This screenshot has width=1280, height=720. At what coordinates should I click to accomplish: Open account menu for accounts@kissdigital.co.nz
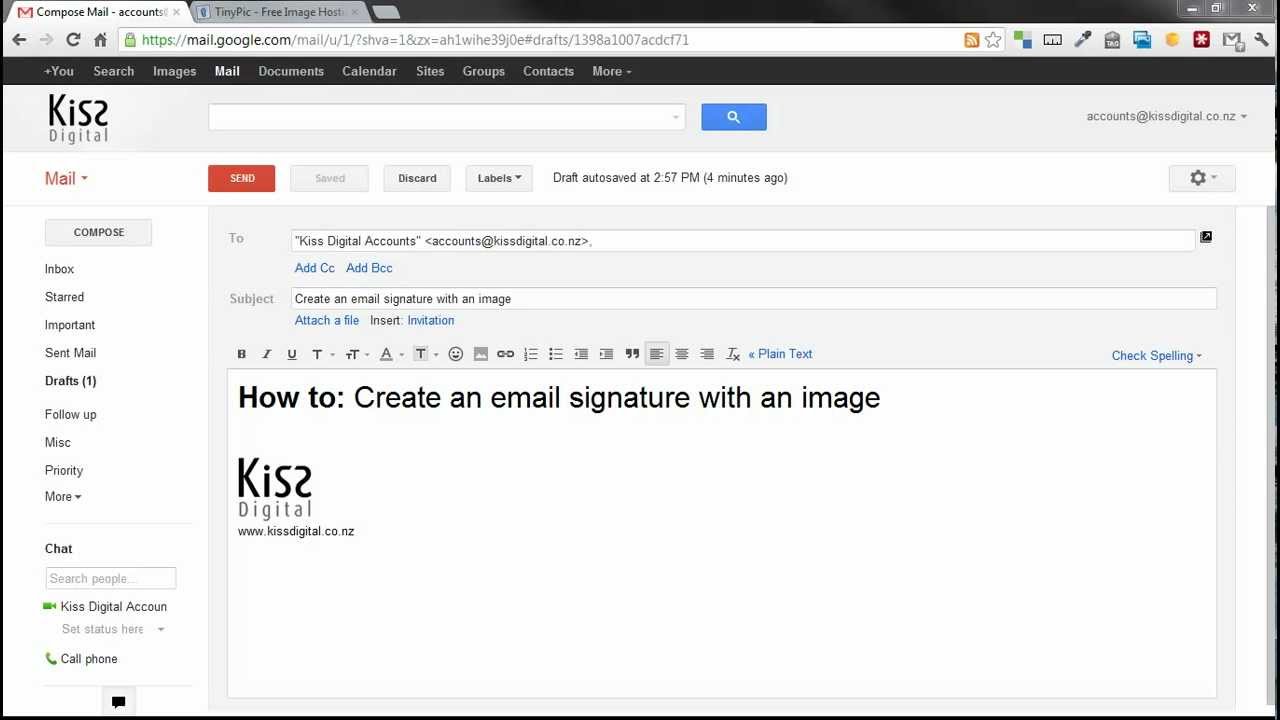coord(1166,116)
